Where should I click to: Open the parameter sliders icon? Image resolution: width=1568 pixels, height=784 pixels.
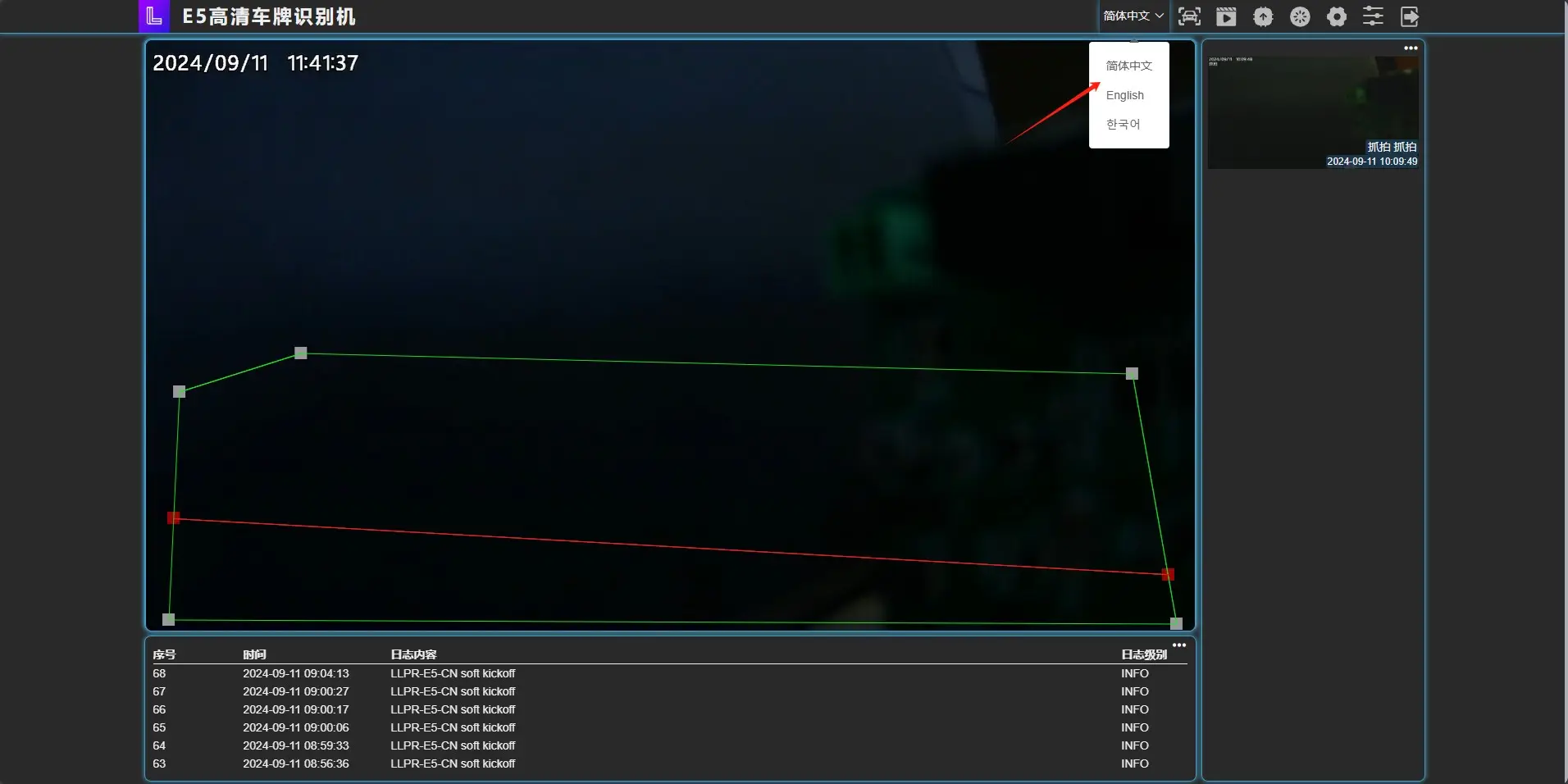tap(1373, 16)
